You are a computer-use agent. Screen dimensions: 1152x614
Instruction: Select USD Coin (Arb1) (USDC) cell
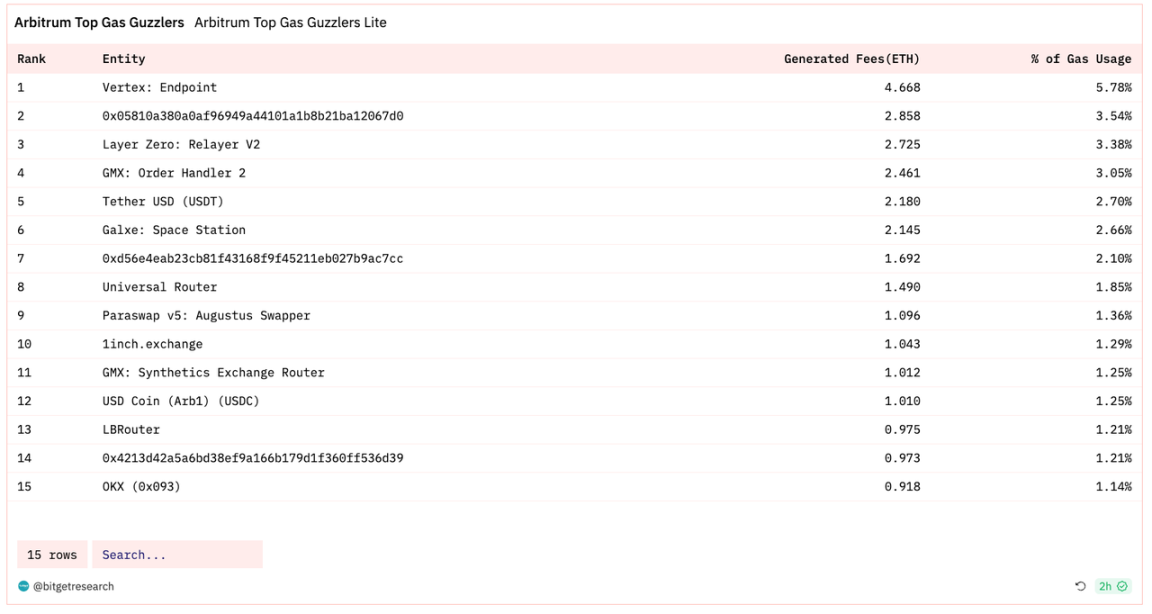point(181,401)
